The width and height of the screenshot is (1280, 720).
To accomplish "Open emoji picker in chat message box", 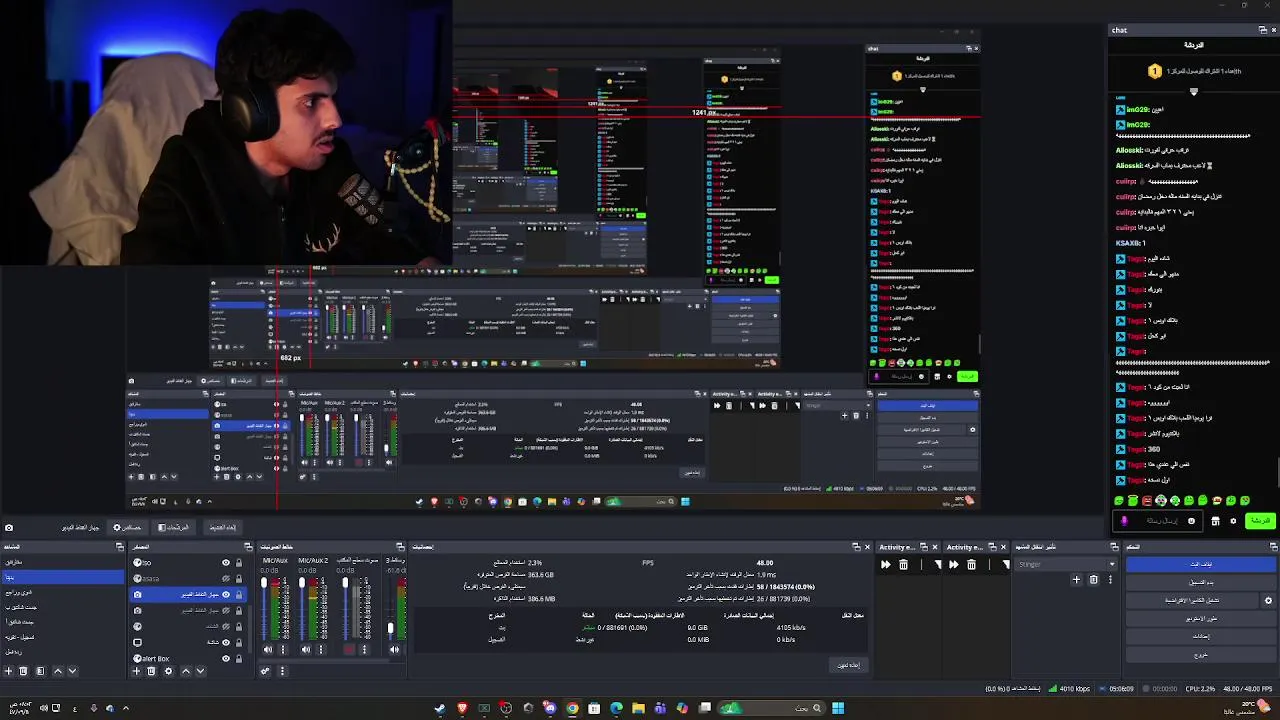I will pos(1191,521).
